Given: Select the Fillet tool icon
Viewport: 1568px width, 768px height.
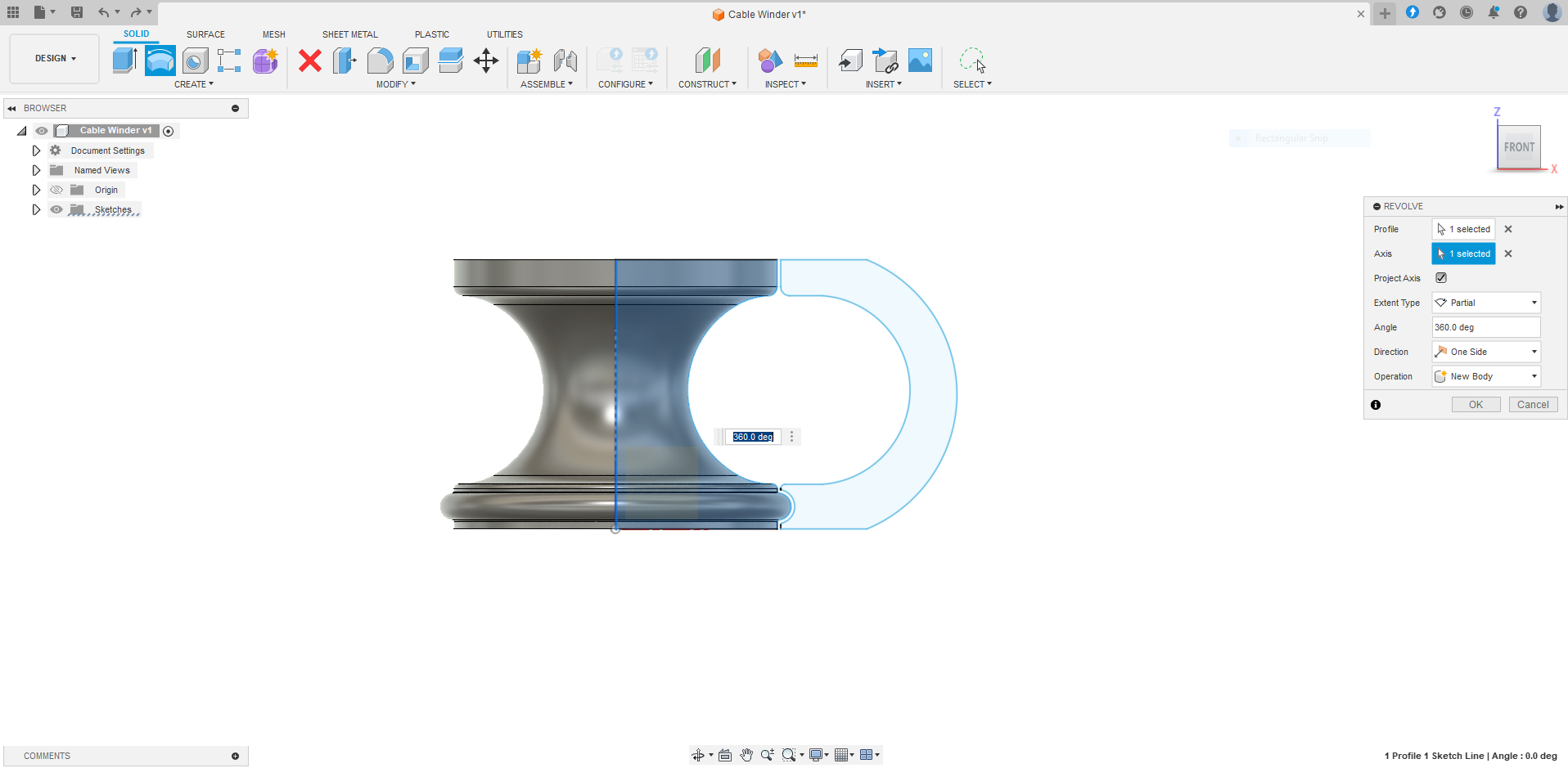Looking at the screenshot, I should click(380, 61).
